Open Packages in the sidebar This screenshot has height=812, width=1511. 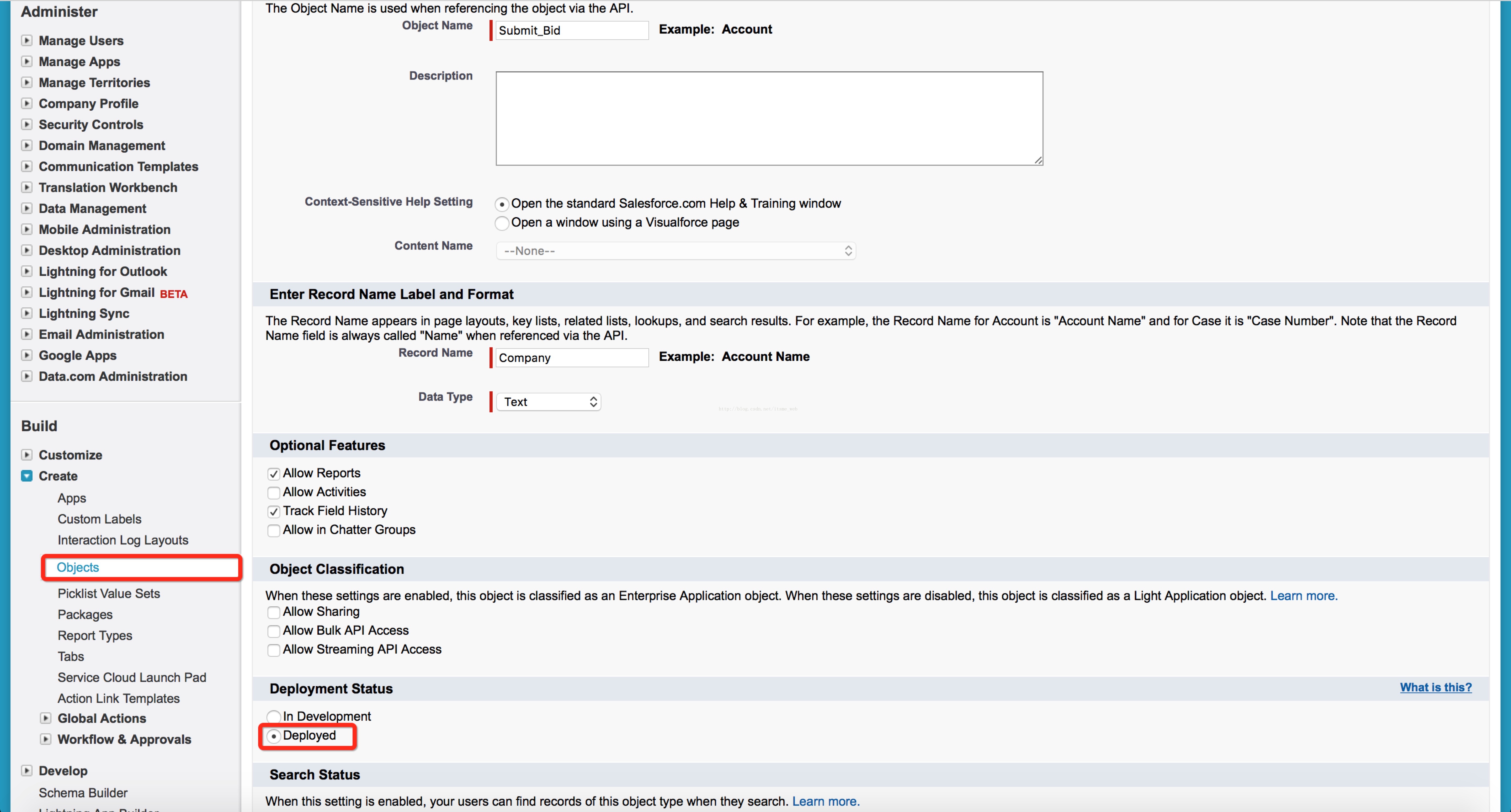(85, 615)
